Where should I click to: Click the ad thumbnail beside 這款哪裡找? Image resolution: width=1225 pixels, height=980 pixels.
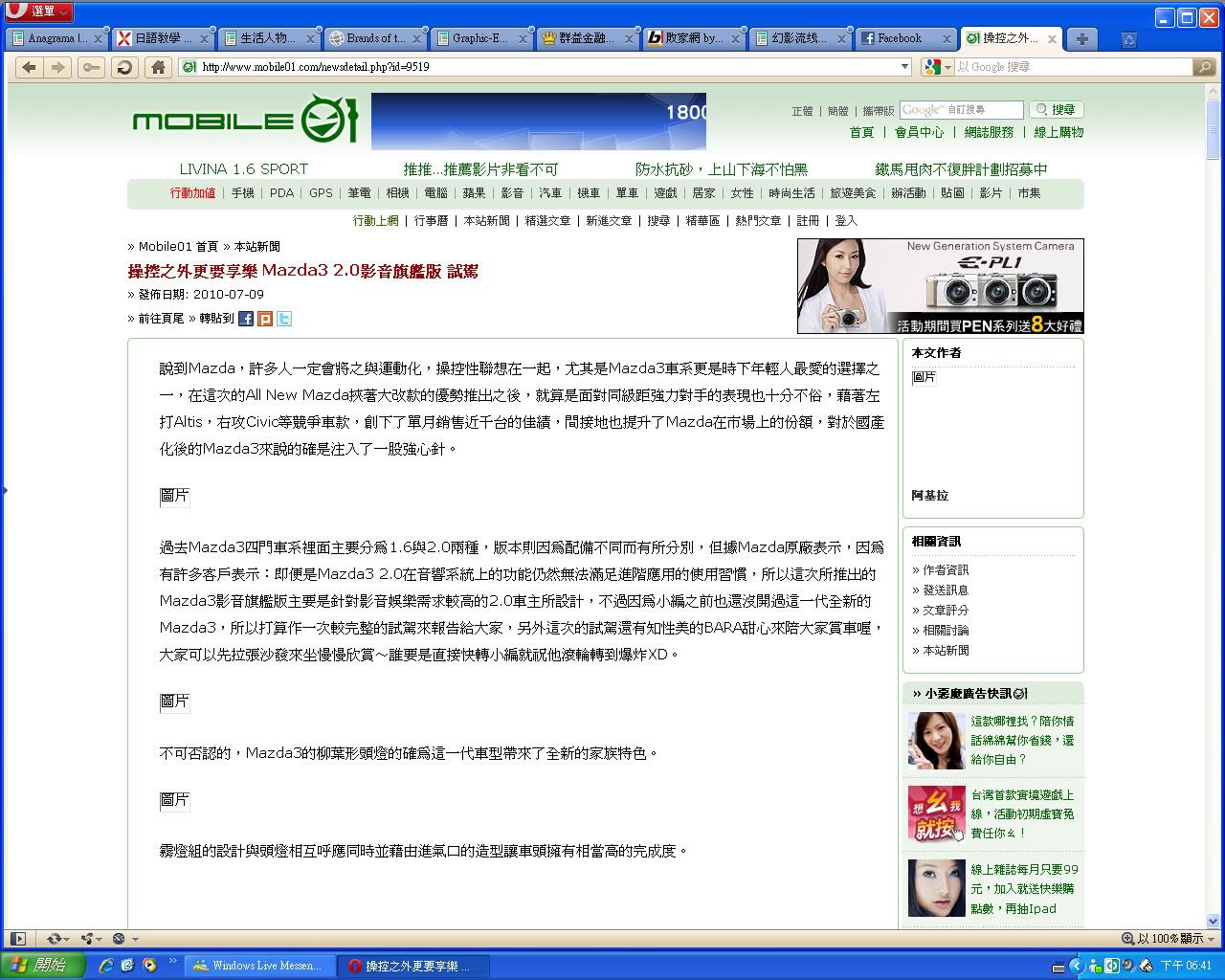[x=937, y=741]
